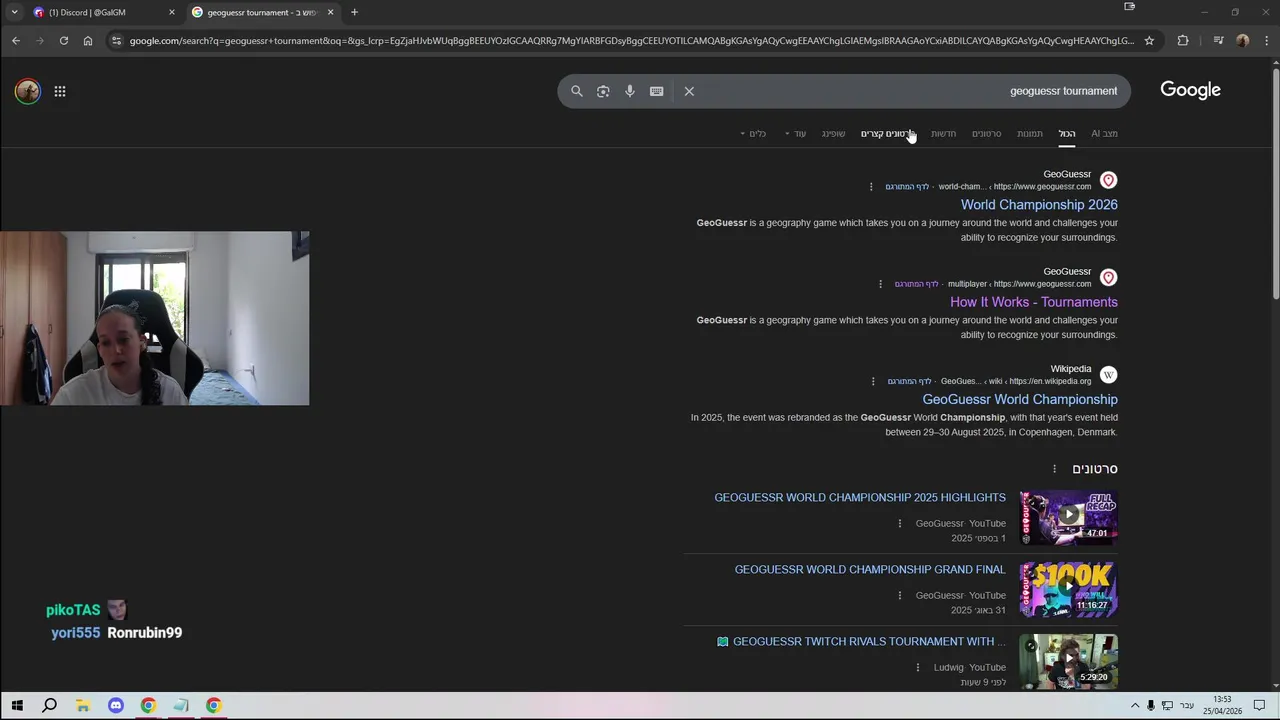Open the tab search dropdown arrow
This screenshot has width=1280, height=720.
pyautogui.click(x=14, y=12)
